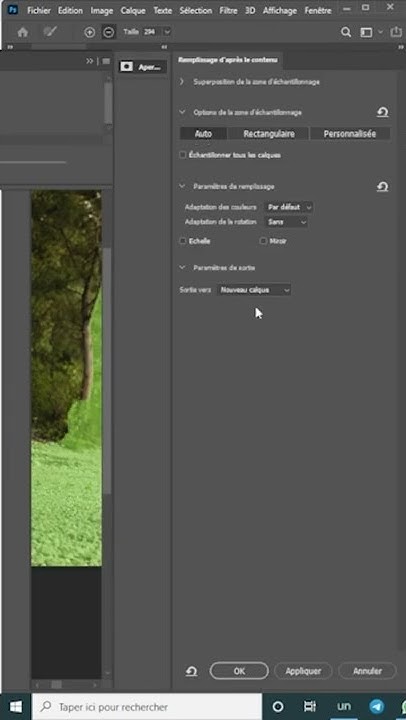Click the zoom slider in left panel

[33, 162]
